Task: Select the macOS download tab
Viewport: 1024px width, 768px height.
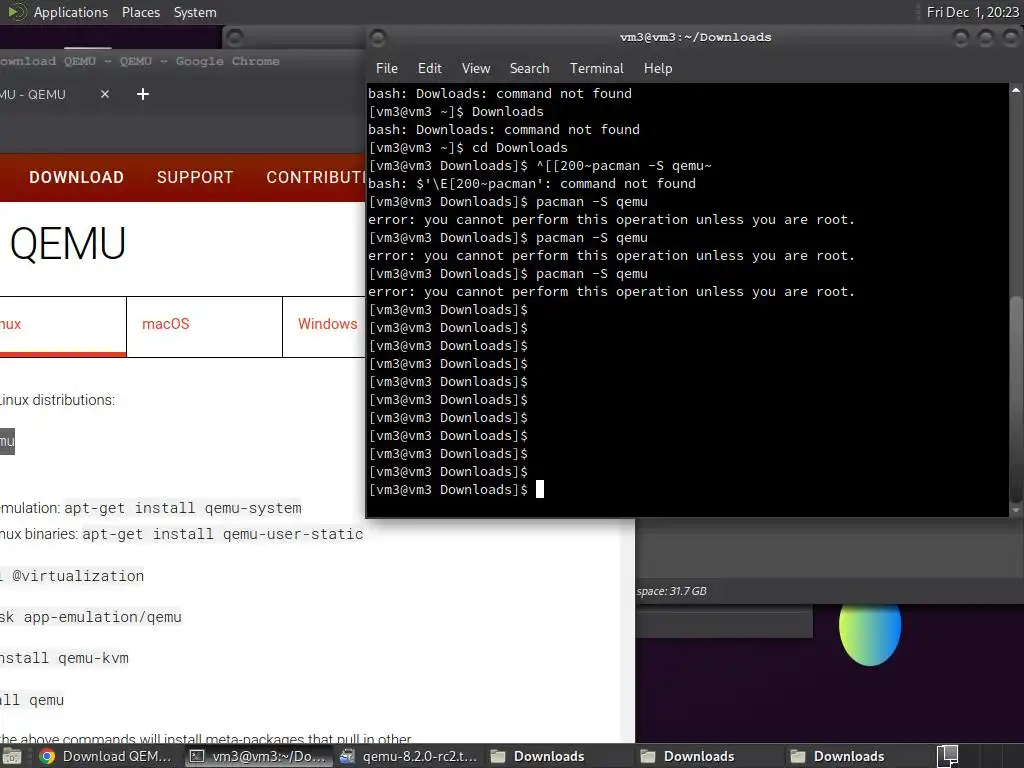Action: click(x=204, y=327)
